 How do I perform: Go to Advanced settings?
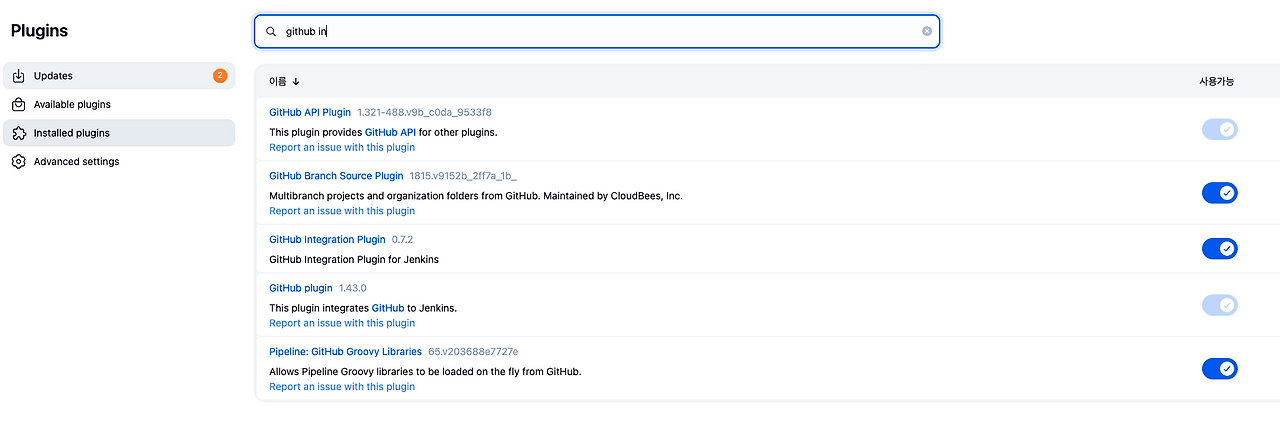tap(119, 161)
